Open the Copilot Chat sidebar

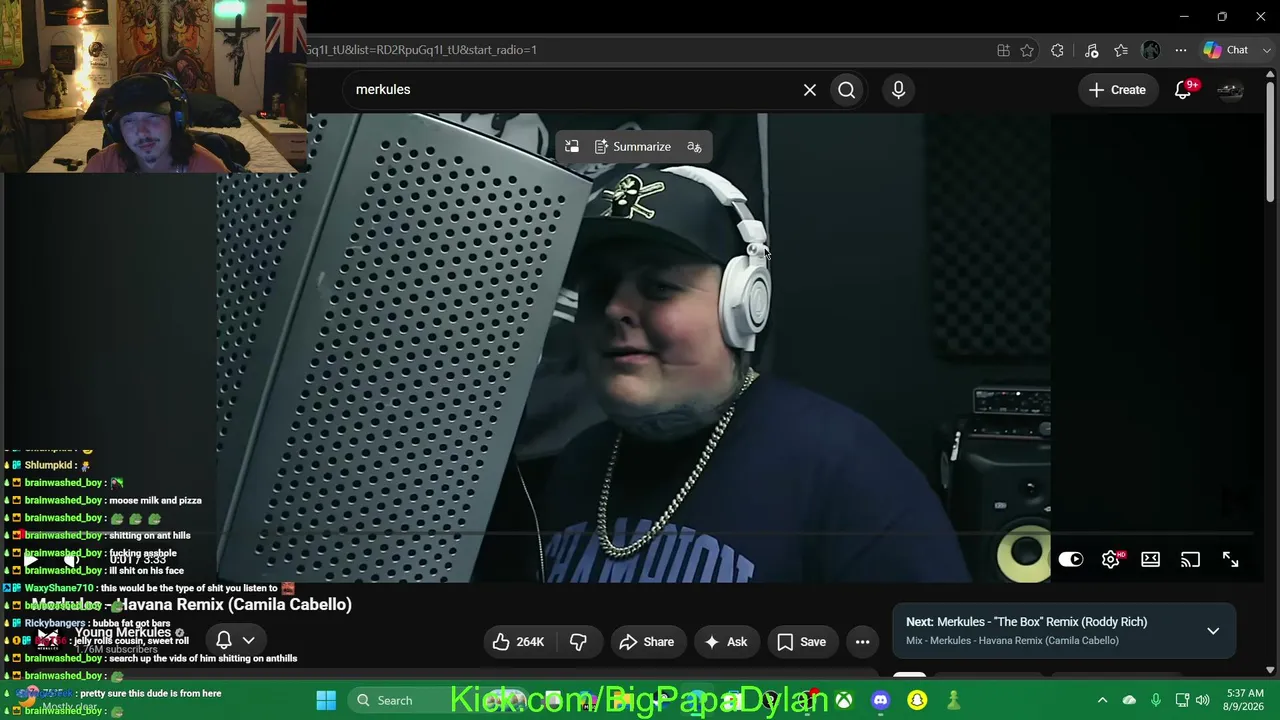click(1226, 50)
